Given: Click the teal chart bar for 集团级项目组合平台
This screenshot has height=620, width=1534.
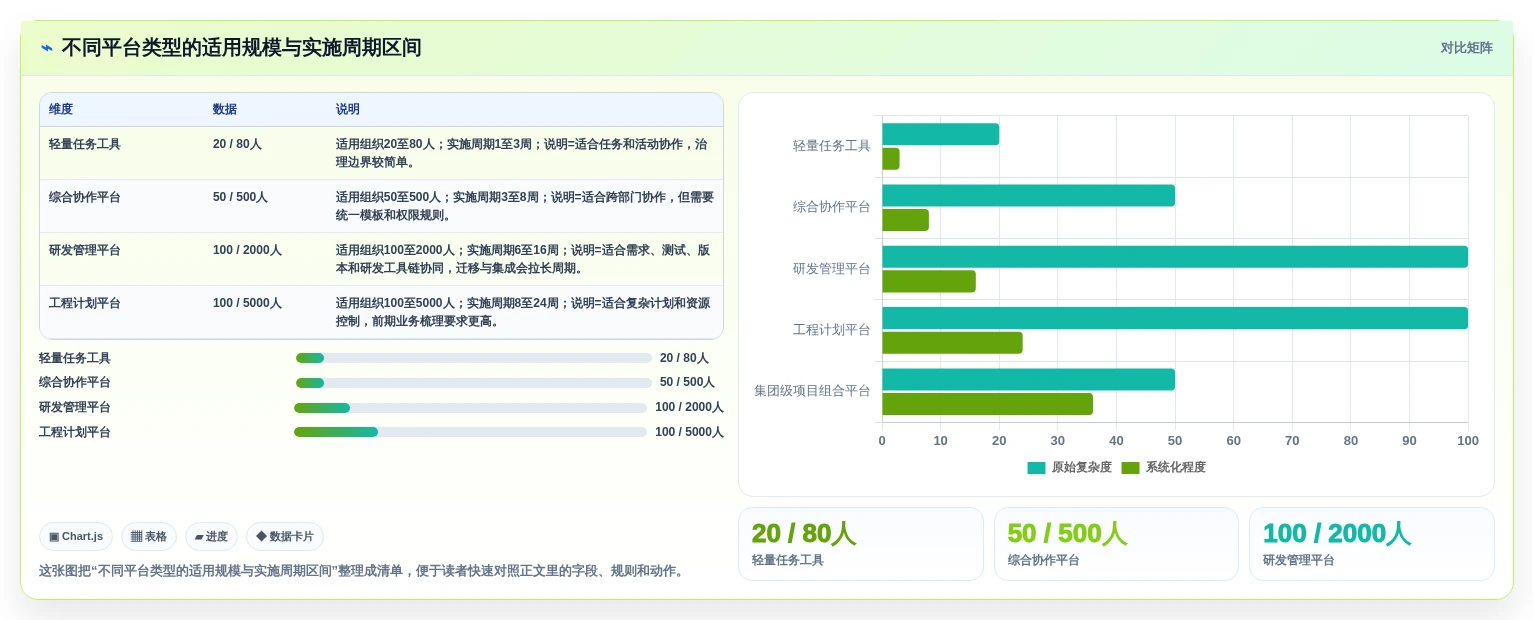Looking at the screenshot, I should tap(1028, 380).
